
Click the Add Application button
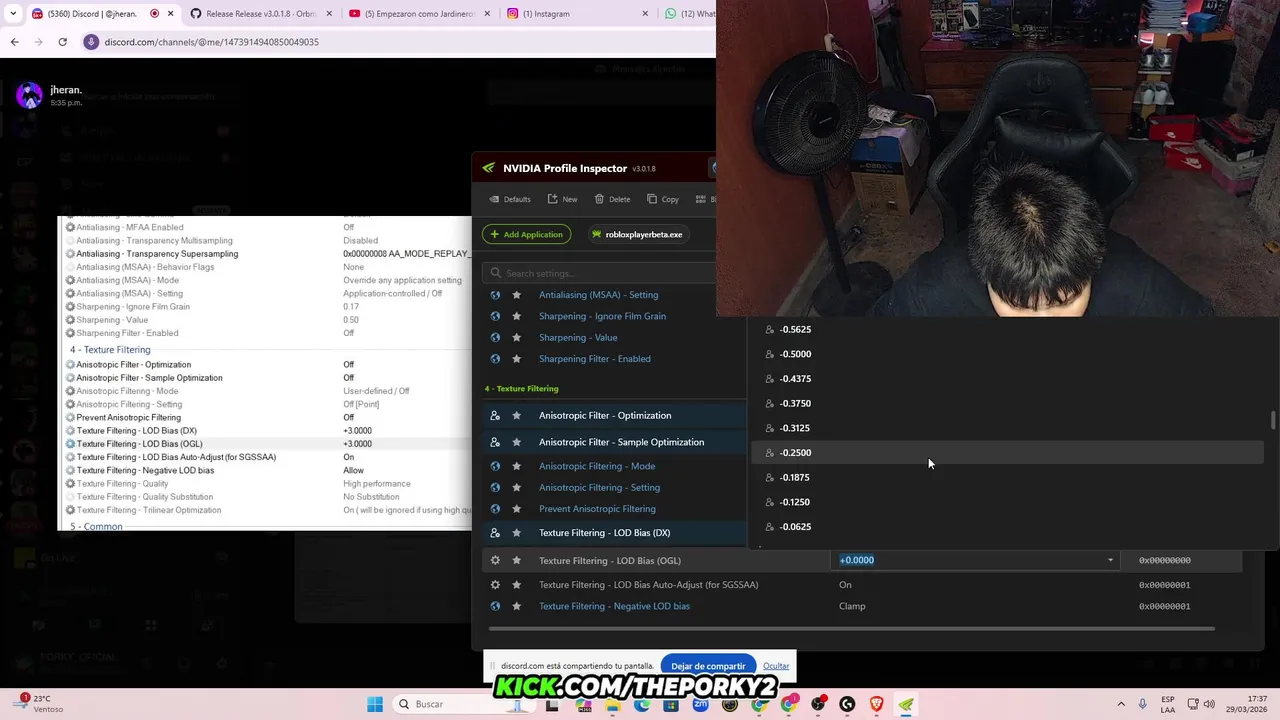click(x=526, y=234)
